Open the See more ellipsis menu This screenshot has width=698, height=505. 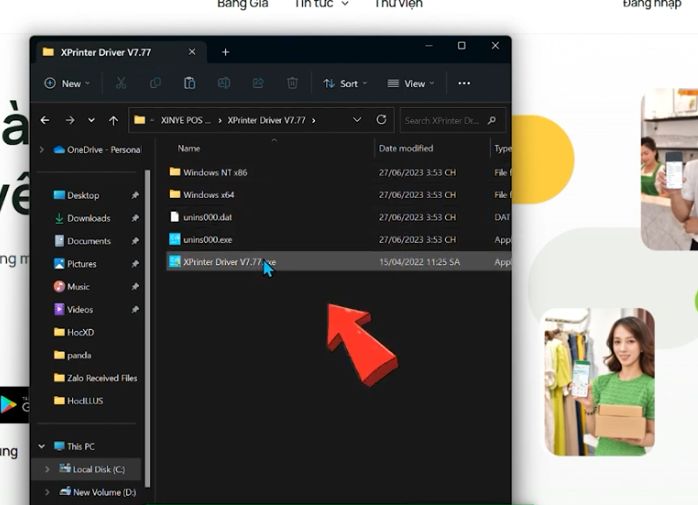[x=464, y=84]
